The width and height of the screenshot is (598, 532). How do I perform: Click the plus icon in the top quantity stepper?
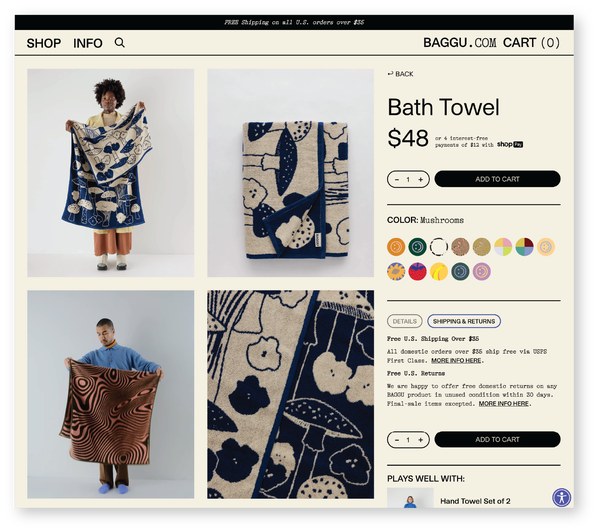click(421, 179)
